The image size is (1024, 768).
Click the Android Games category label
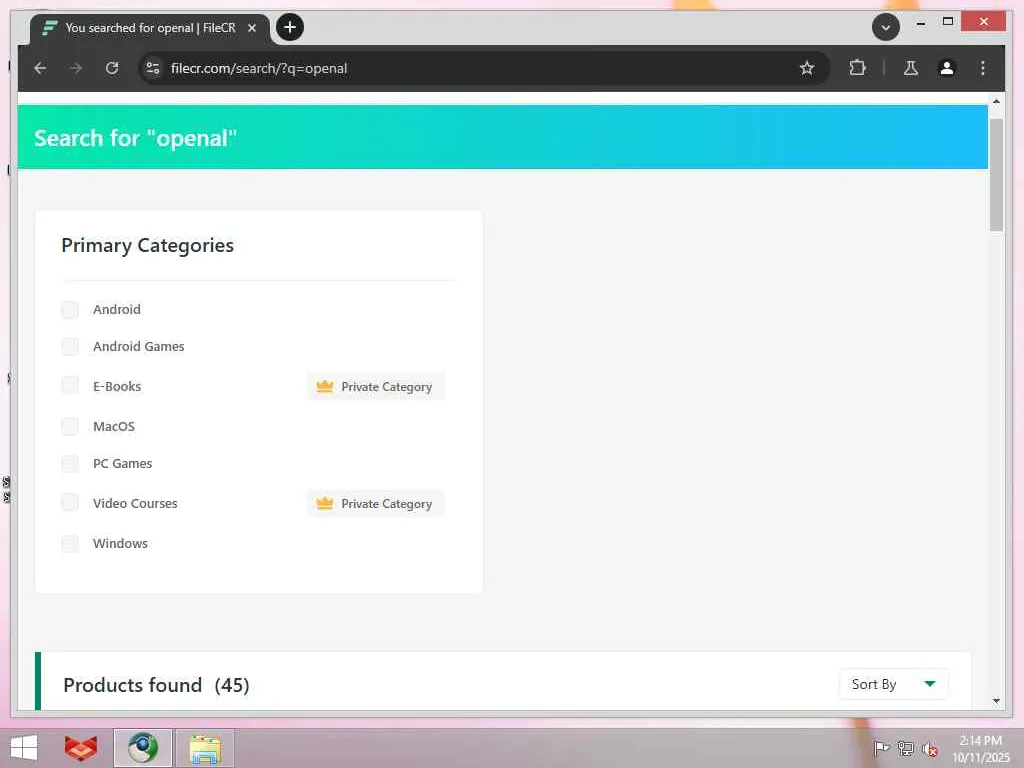coord(138,346)
